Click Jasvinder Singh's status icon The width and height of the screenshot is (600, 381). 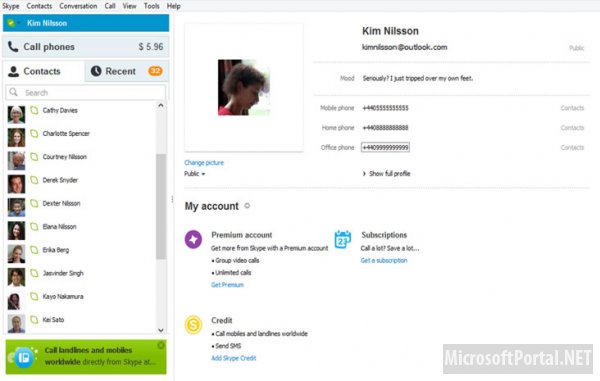tap(34, 273)
